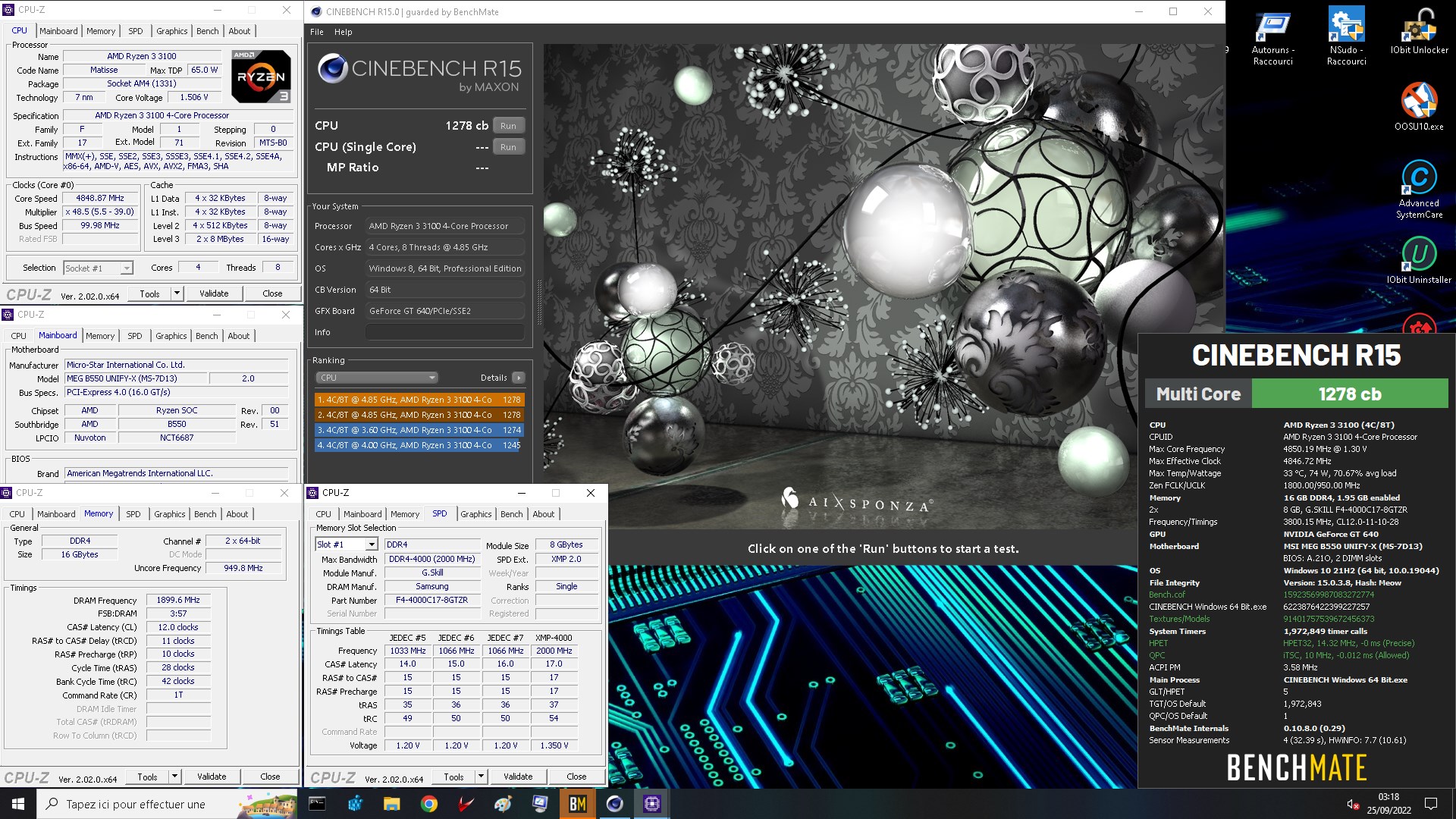Expand Tools arrow in CPU-Z CPU window
The image size is (1456, 819).
coord(177,293)
